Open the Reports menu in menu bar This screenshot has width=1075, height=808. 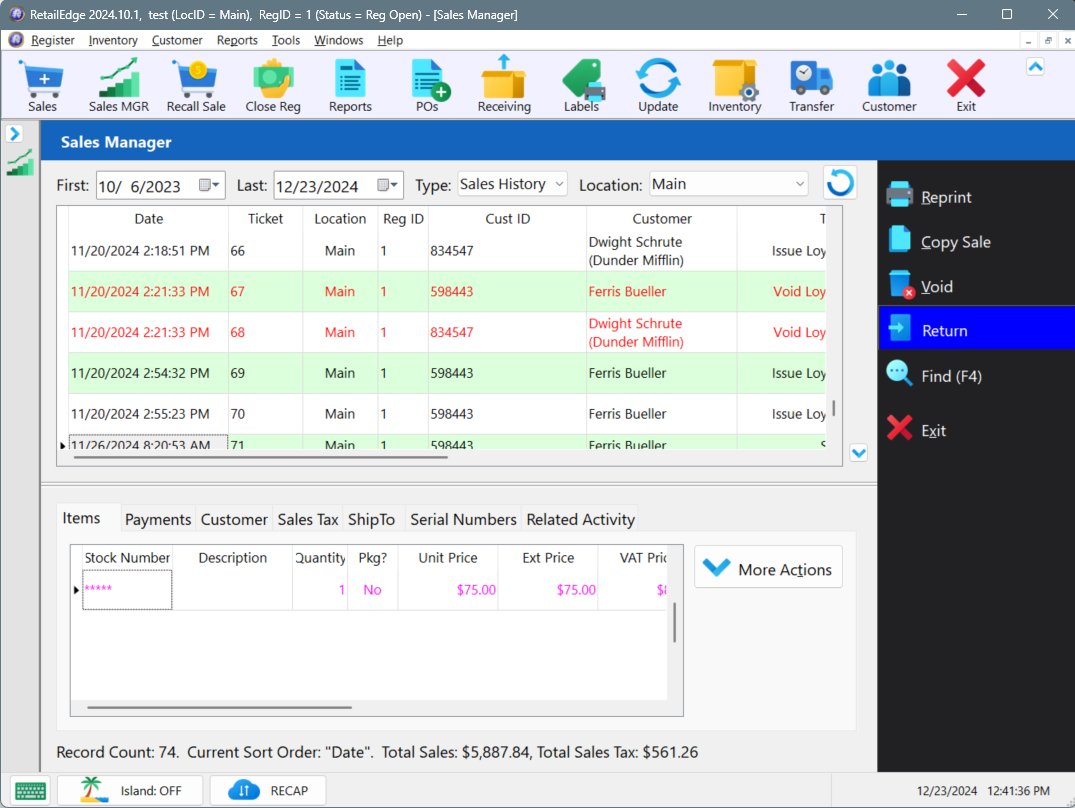(x=237, y=40)
